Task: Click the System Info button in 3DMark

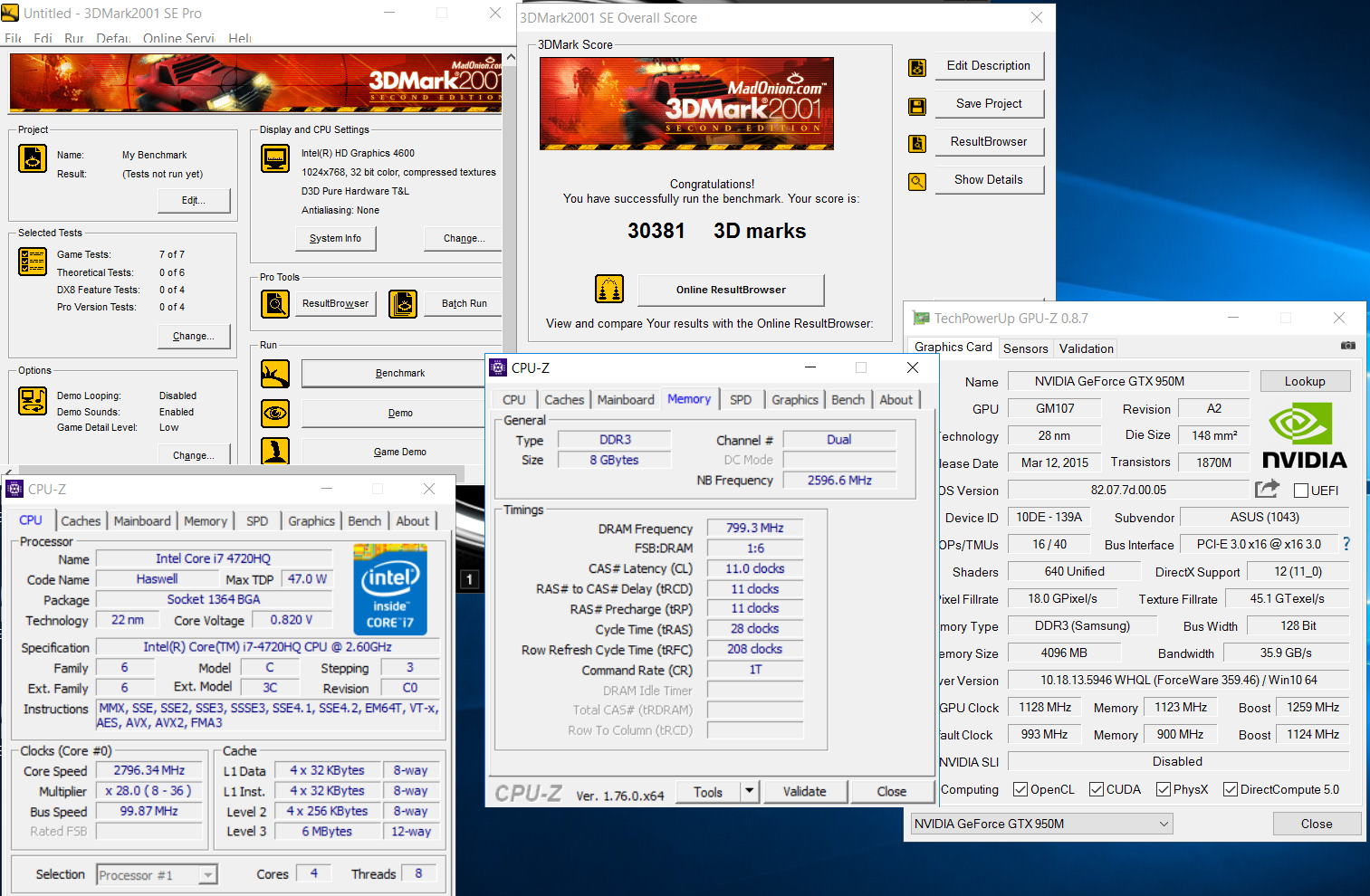Action: tap(335, 238)
